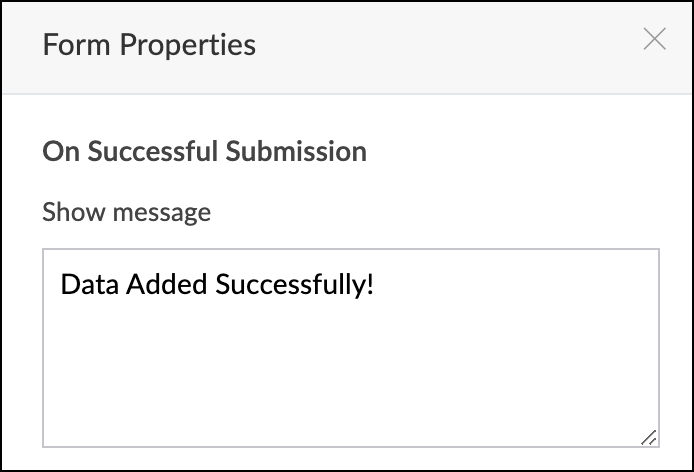Click the word "Form" in the panel title
Viewport: 694px width, 472px height.
coord(72,45)
